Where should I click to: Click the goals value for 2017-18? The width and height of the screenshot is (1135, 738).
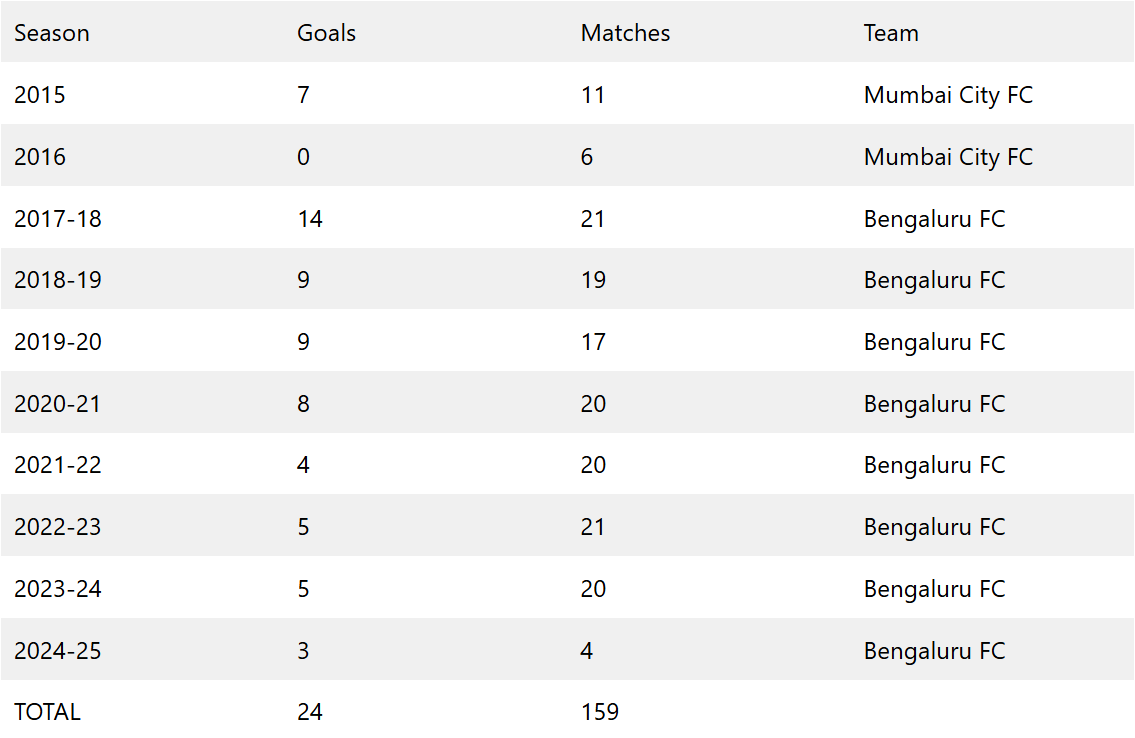tap(310, 219)
